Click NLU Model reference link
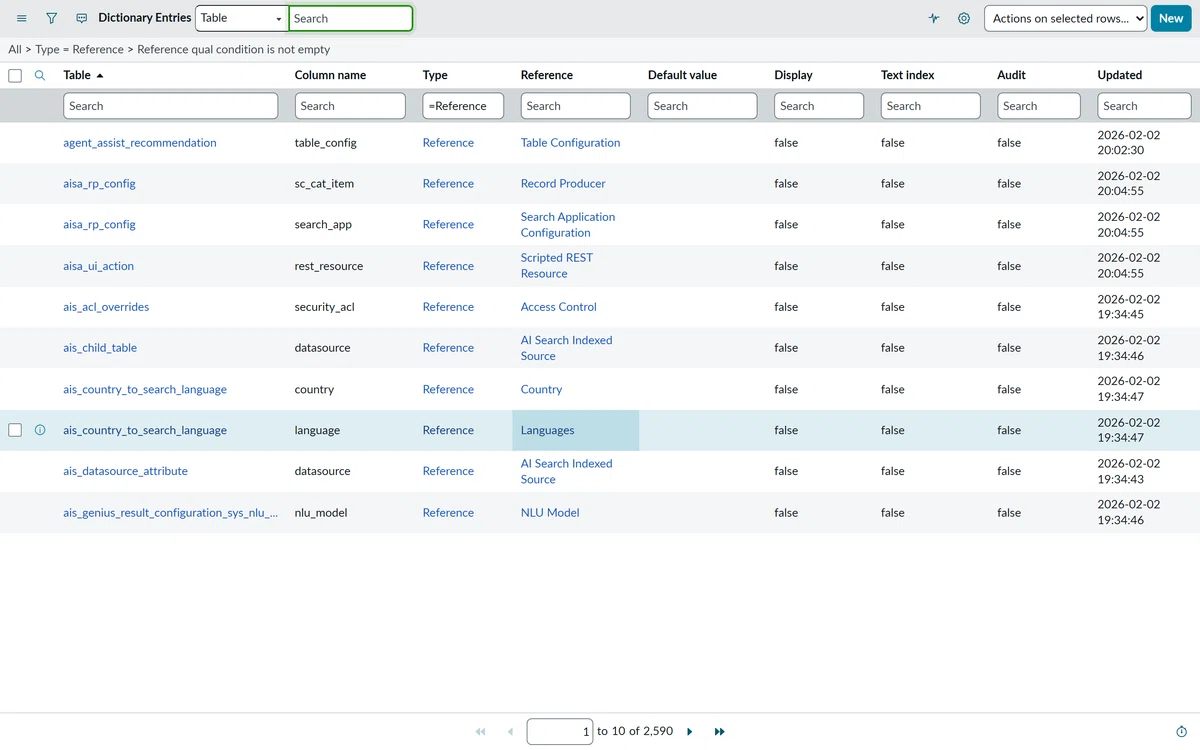This screenshot has height=750, width=1200. (550, 513)
